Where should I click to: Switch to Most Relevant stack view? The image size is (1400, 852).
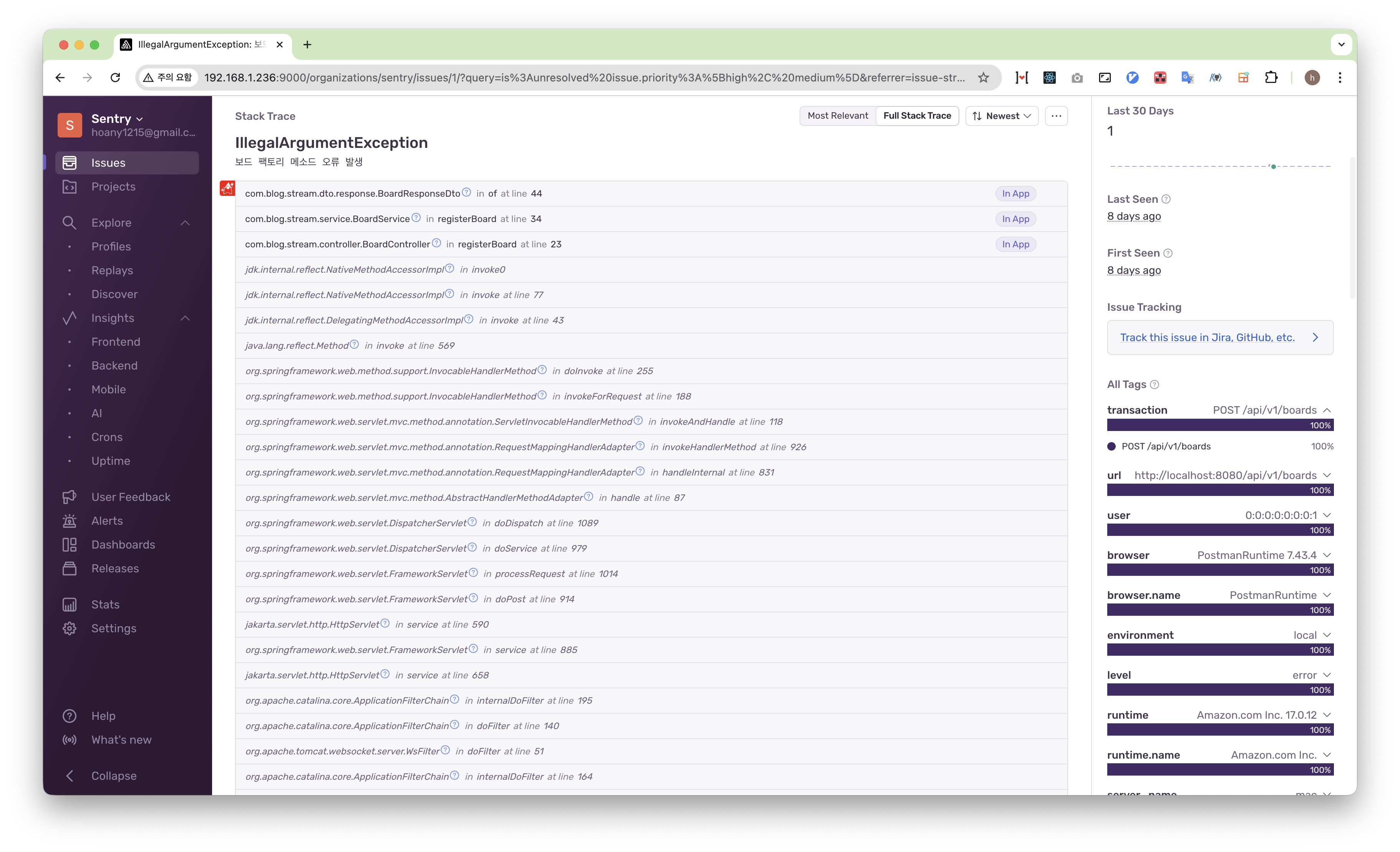pos(838,116)
